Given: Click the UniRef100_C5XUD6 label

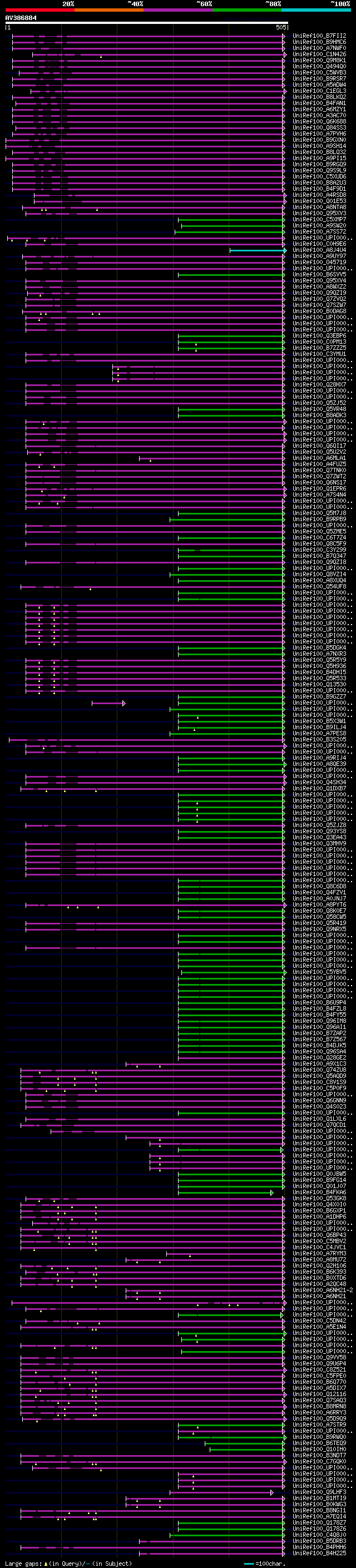Looking at the screenshot, I should click(x=319, y=176).
